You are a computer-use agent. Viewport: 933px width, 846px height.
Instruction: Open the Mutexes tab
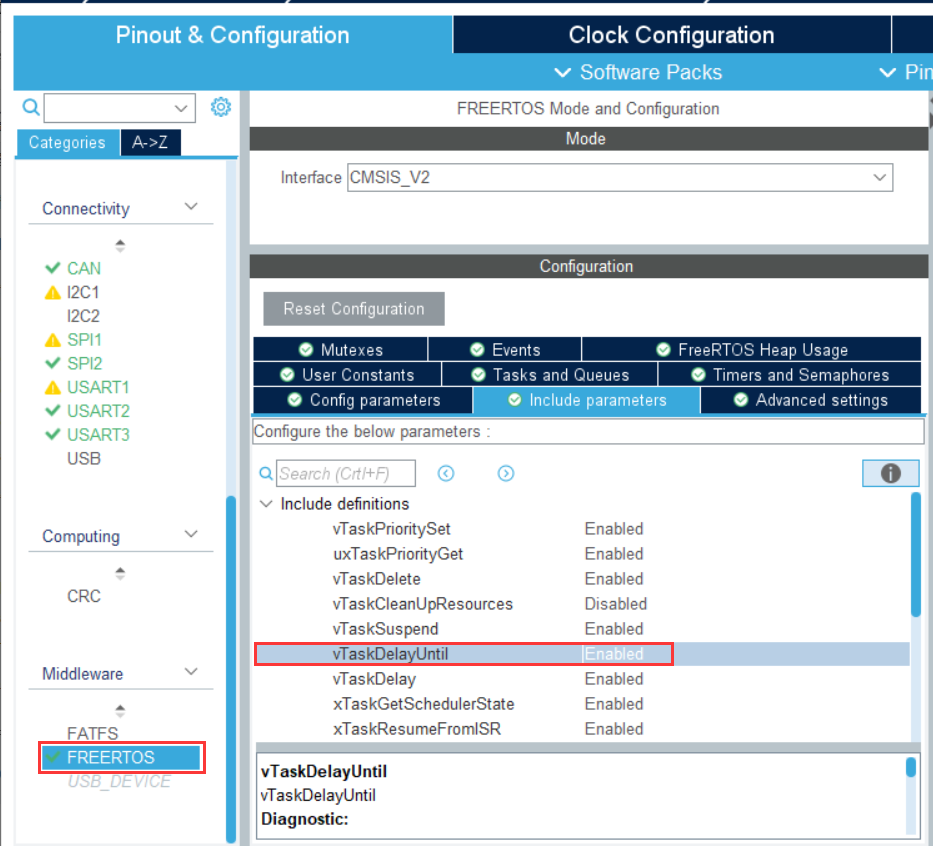click(x=340, y=350)
